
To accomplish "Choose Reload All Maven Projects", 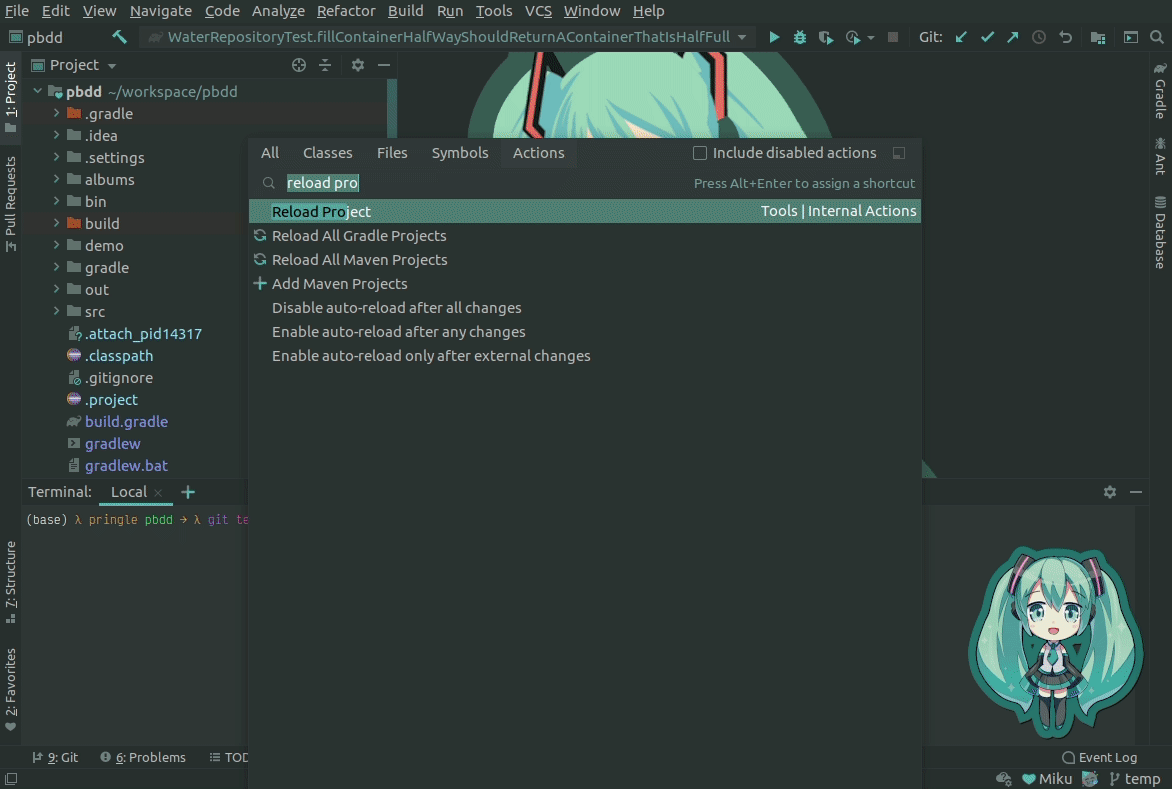I will 585,259.
